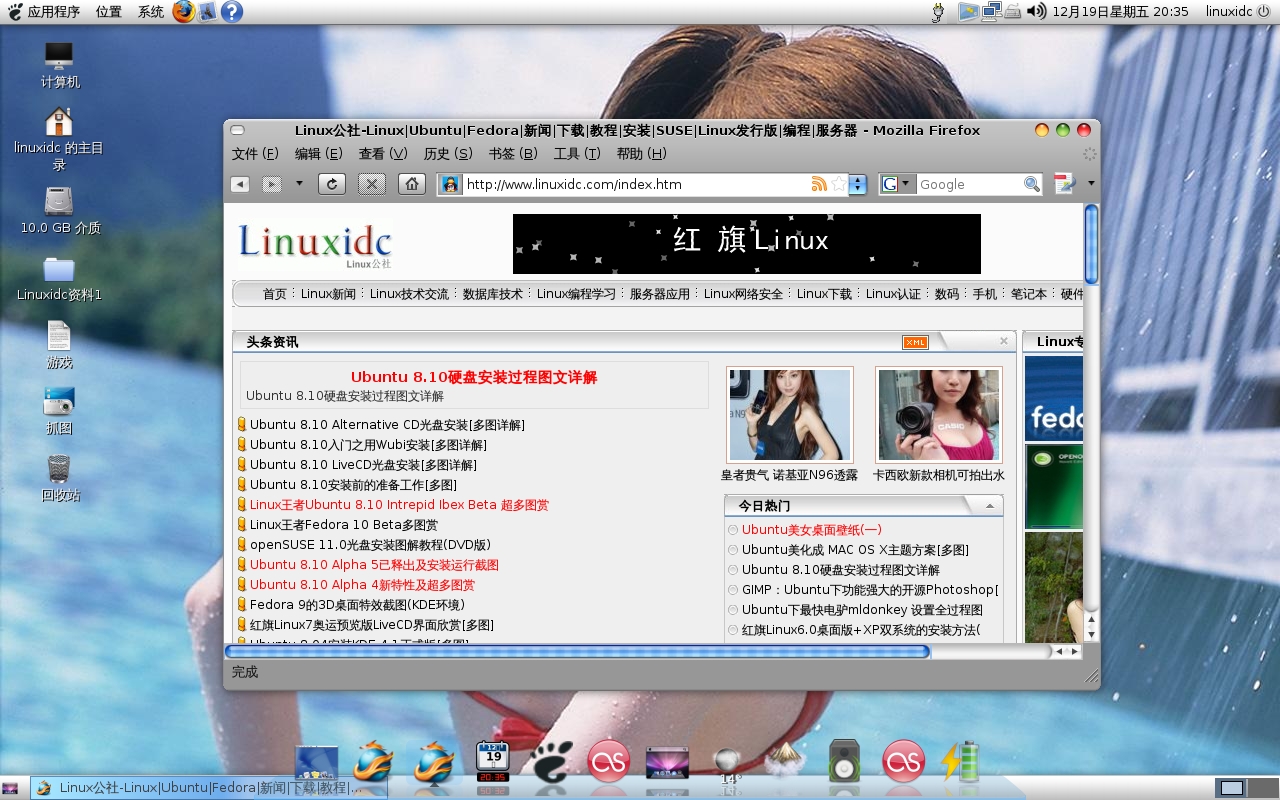This screenshot has width=1280, height=800.
Task: Click the Home button in Firefox toolbar
Action: 411,184
